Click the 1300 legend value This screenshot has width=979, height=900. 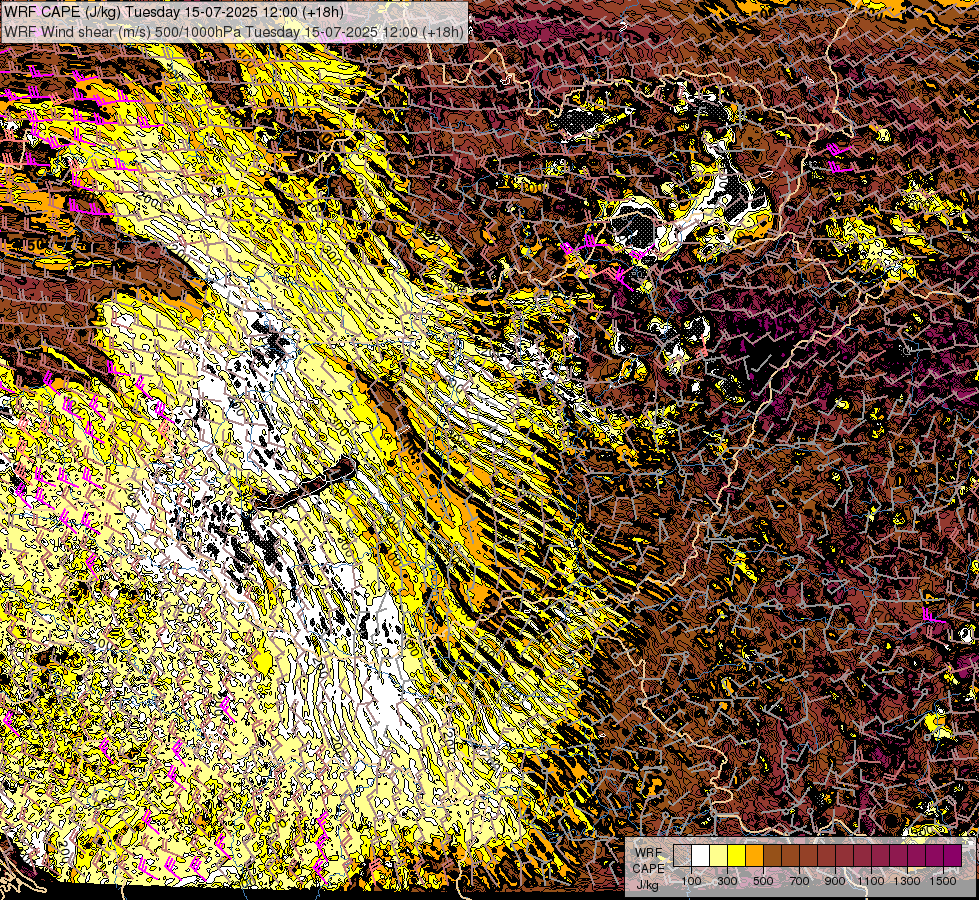pos(907,881)
